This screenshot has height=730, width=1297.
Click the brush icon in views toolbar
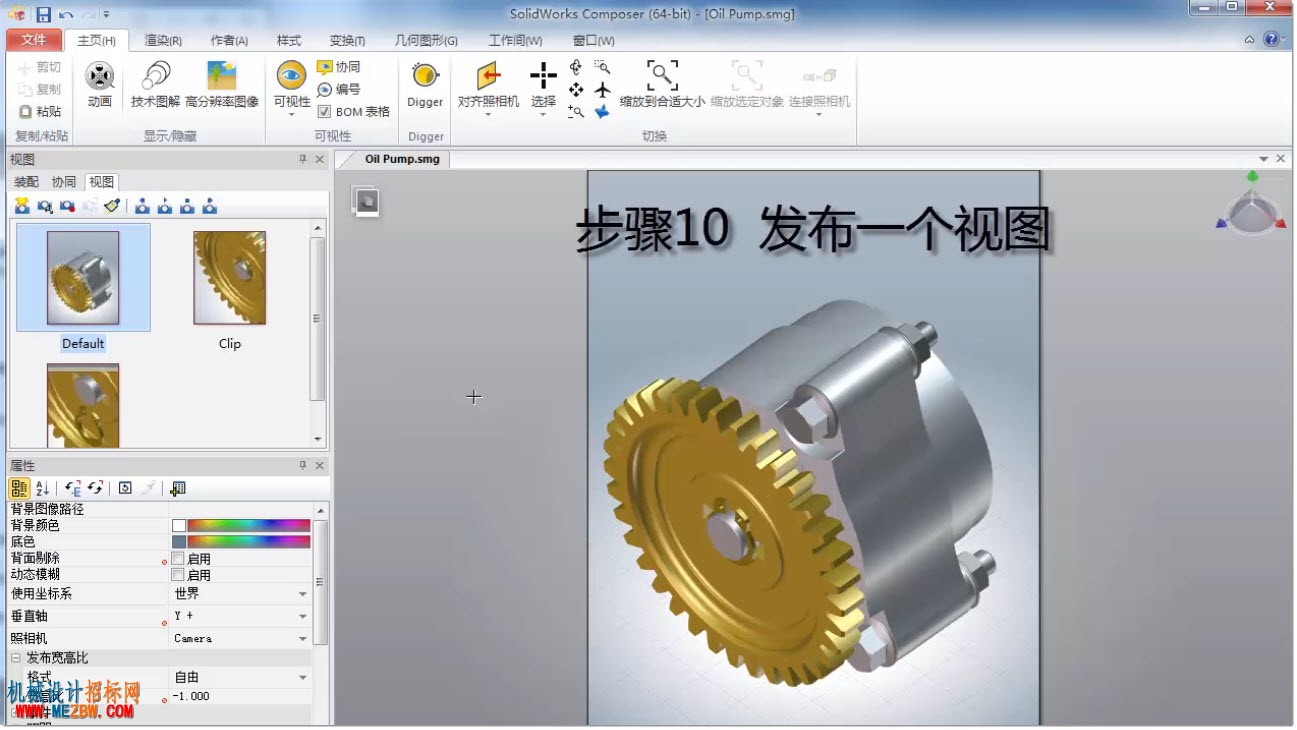tap(112, 206)
